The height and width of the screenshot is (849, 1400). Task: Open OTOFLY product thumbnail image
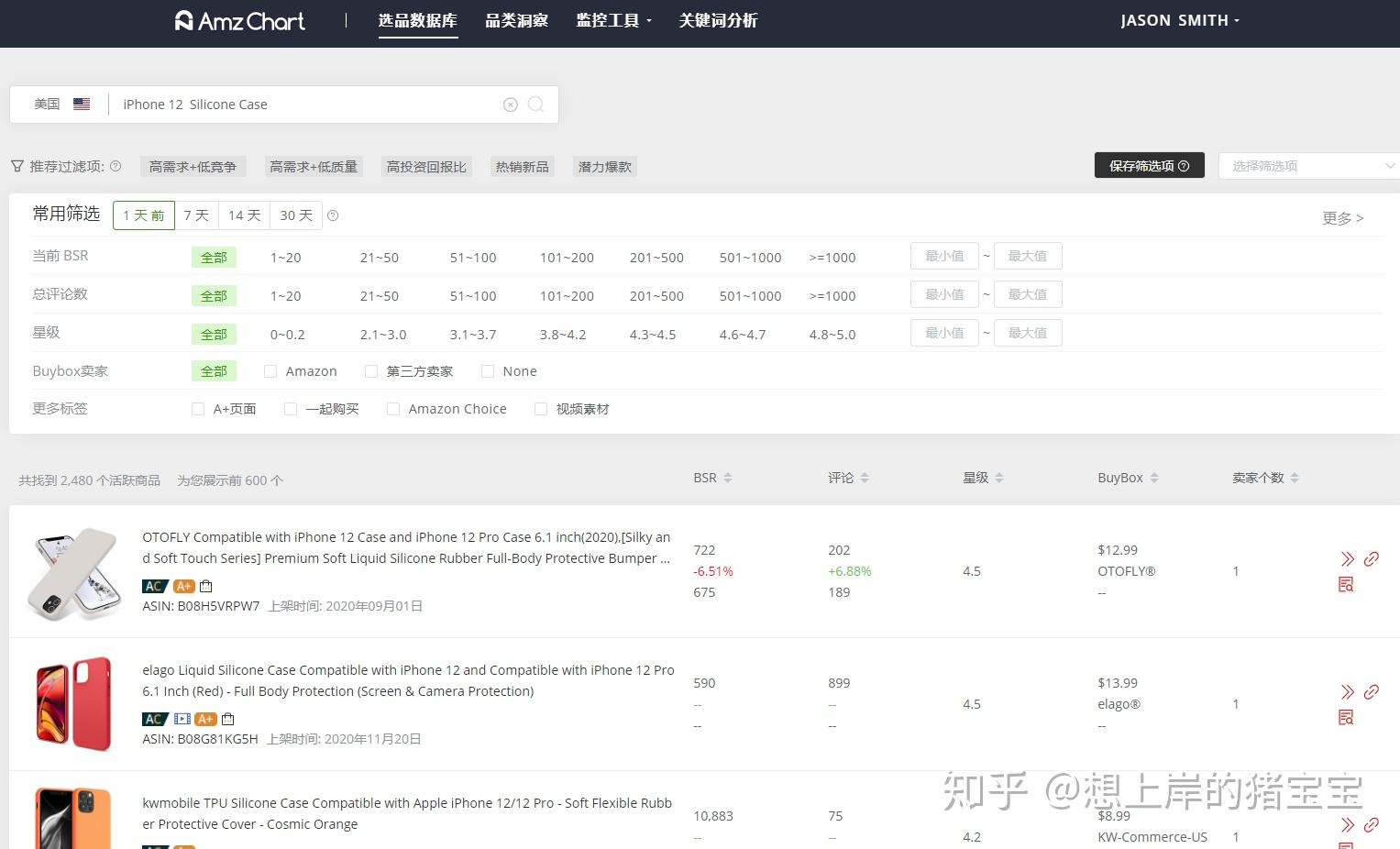tap(74, 573)
